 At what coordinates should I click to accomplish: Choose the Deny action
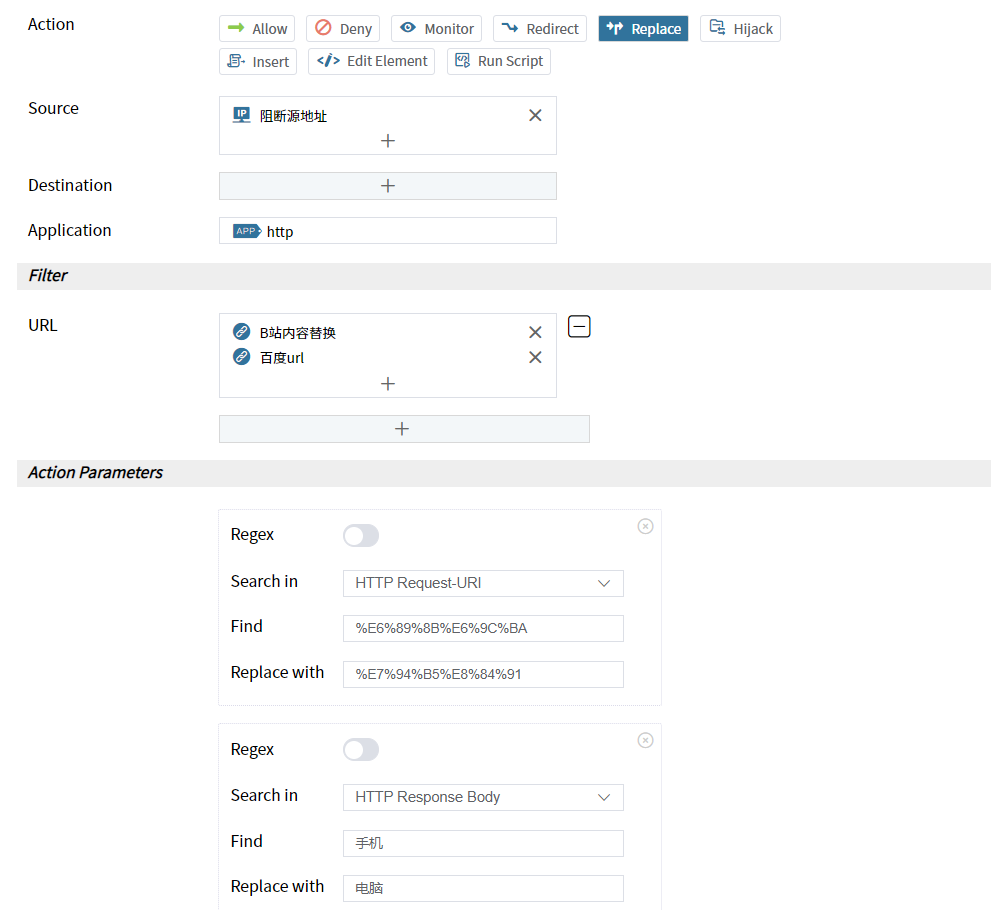pyautogui.click(x=343, y=29)
